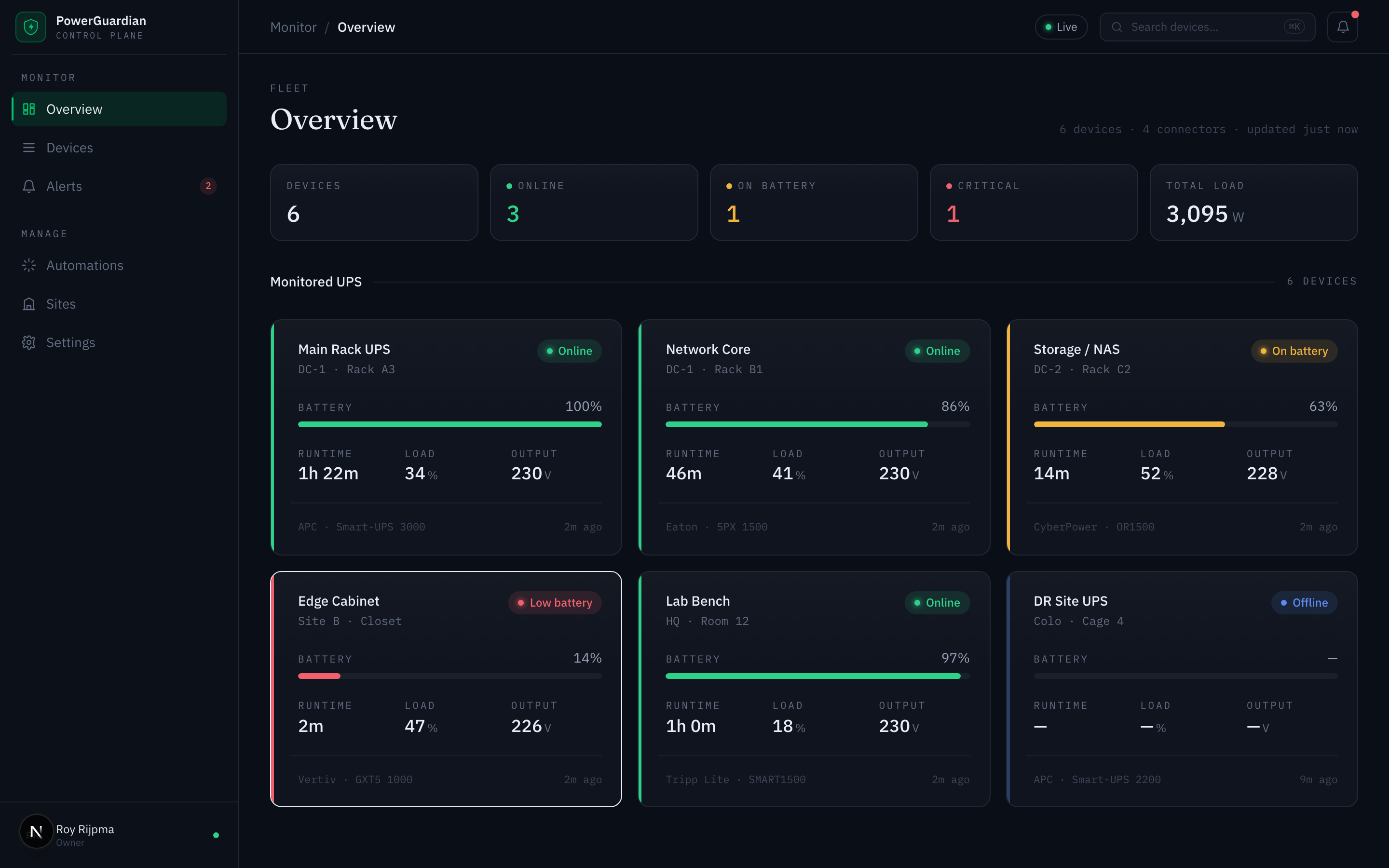Click the On Battery stat card

pos(814,203)
